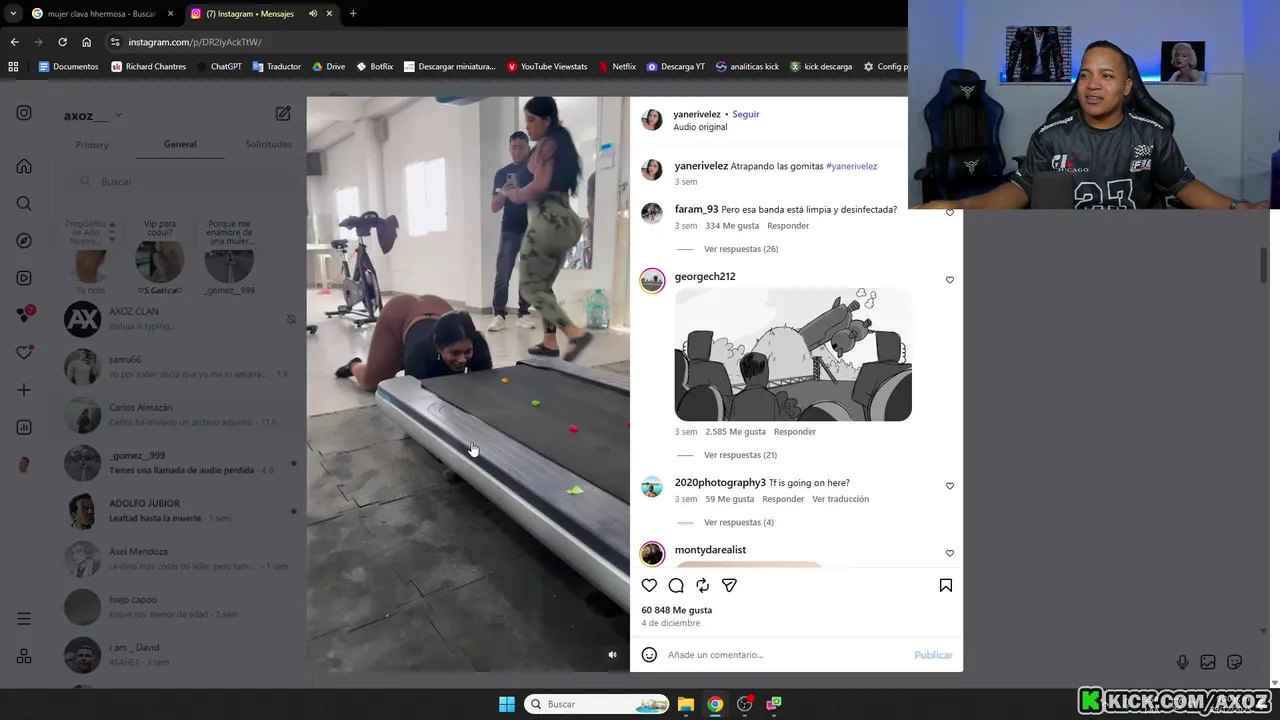
Task: Click the taskbar Buscar search box
Action: click(x=597, y=704)
